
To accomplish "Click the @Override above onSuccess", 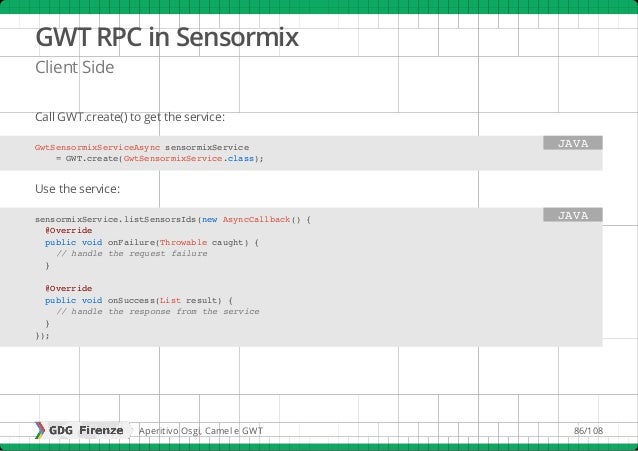I will tap(69, 288).
